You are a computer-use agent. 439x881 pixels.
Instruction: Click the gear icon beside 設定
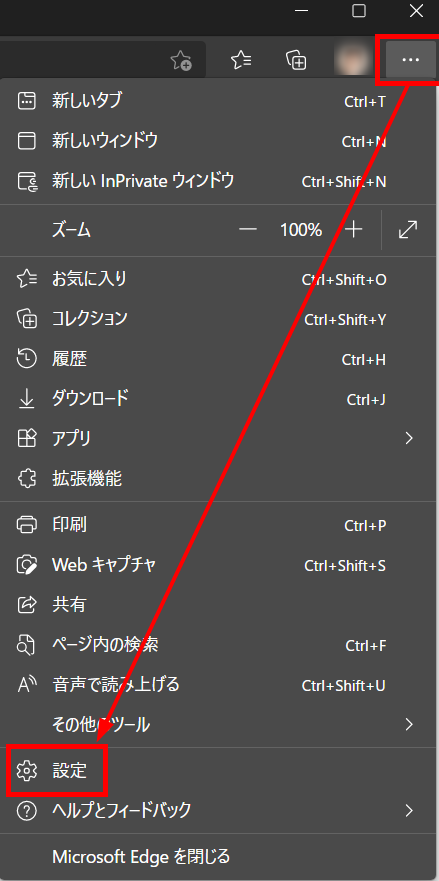pos(26,770)
